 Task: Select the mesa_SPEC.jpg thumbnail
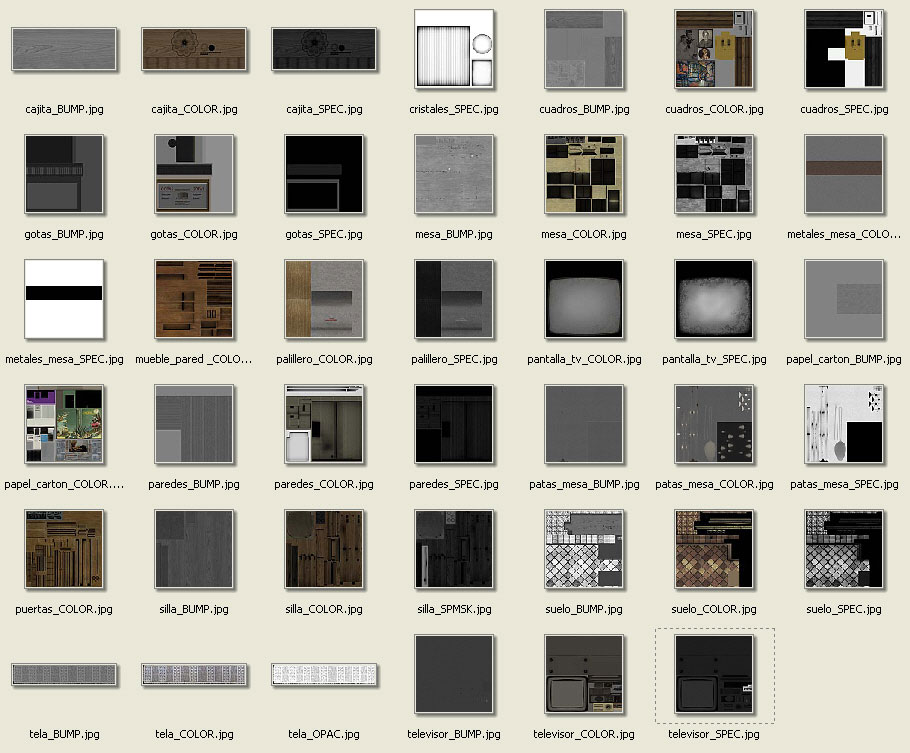[x=714, y=174]
